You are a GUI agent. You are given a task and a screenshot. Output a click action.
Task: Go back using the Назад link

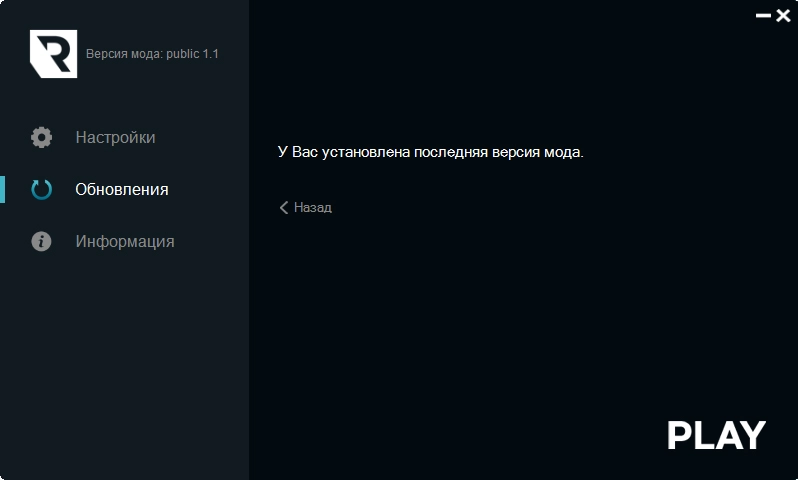coord(312,208)
